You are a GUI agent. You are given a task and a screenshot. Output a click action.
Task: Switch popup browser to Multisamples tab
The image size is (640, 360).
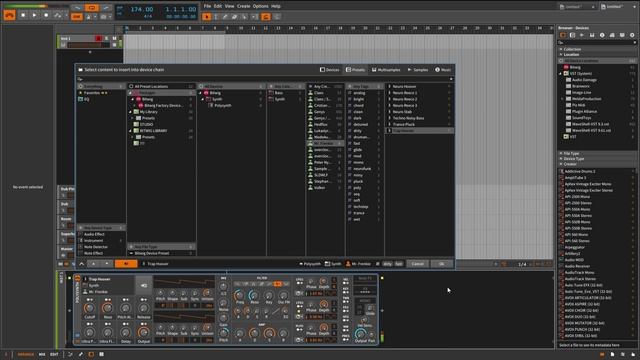coord(386,70)
